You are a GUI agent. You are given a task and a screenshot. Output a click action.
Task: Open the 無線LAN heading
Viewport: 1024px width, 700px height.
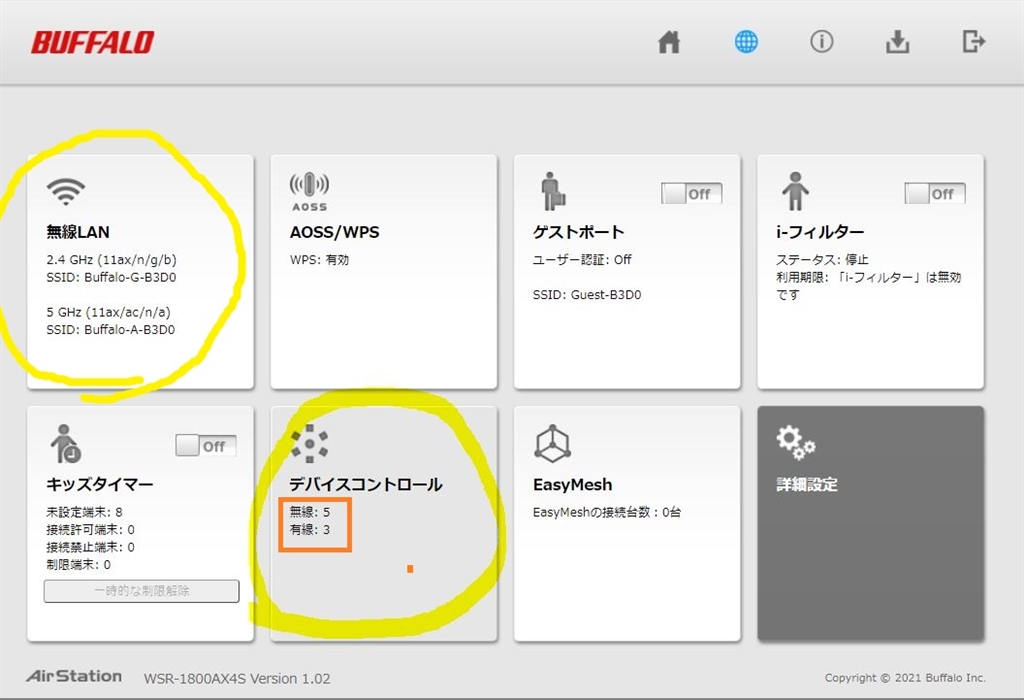(x=78, y=232)
